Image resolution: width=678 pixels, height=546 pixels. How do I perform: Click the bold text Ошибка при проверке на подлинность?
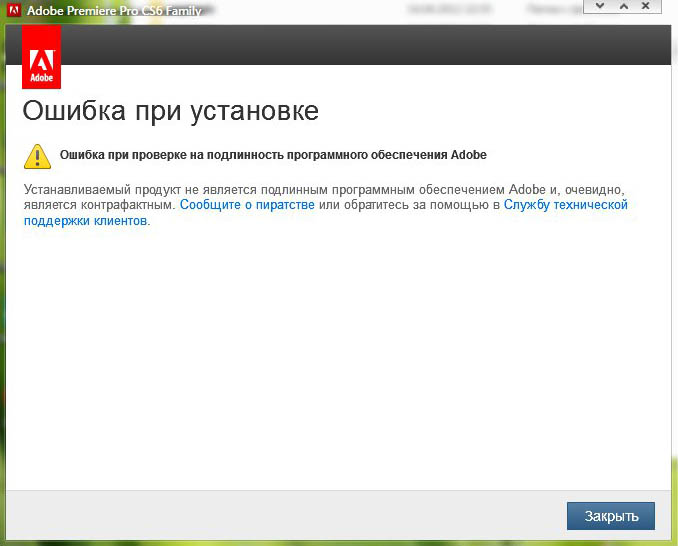(x=172, y=155)
